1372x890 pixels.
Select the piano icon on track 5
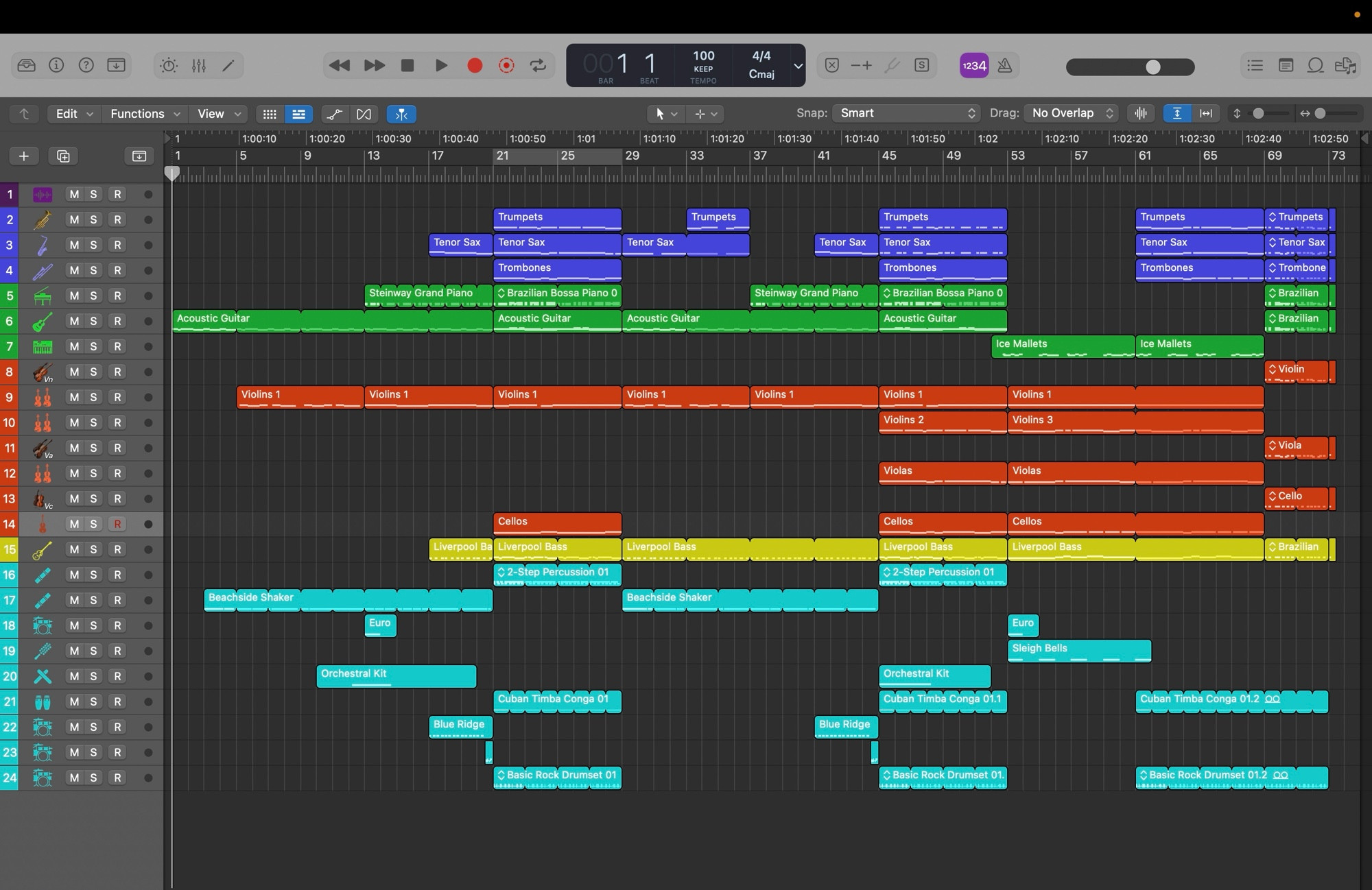click(x=43, y=296)
